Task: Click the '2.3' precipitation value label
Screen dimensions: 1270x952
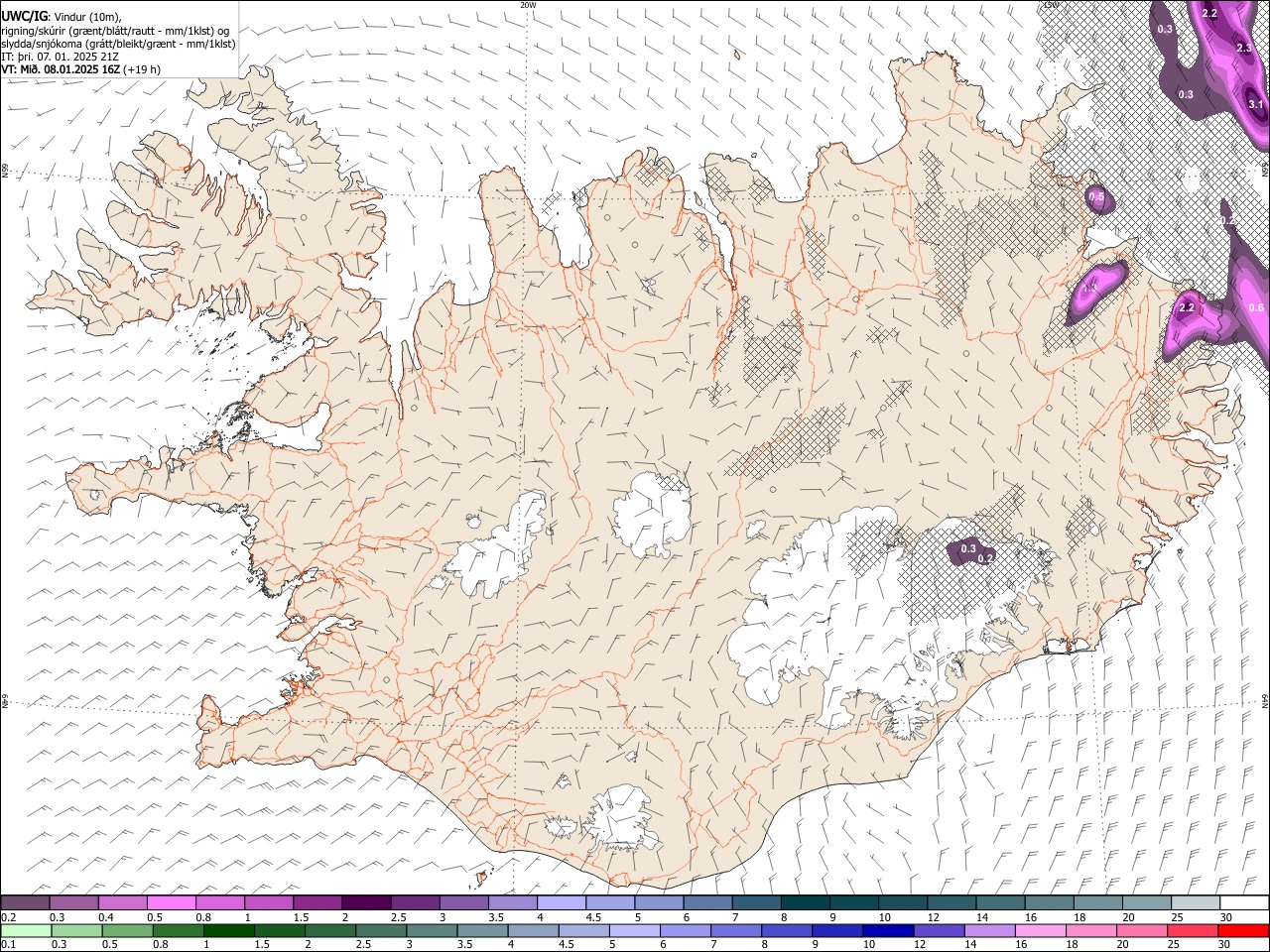Action: (x=1245, y=48)
